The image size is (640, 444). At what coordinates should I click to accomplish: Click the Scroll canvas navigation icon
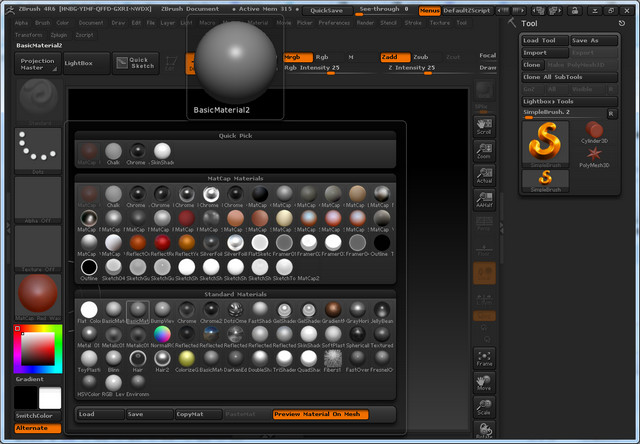click(x=484, y=127)
